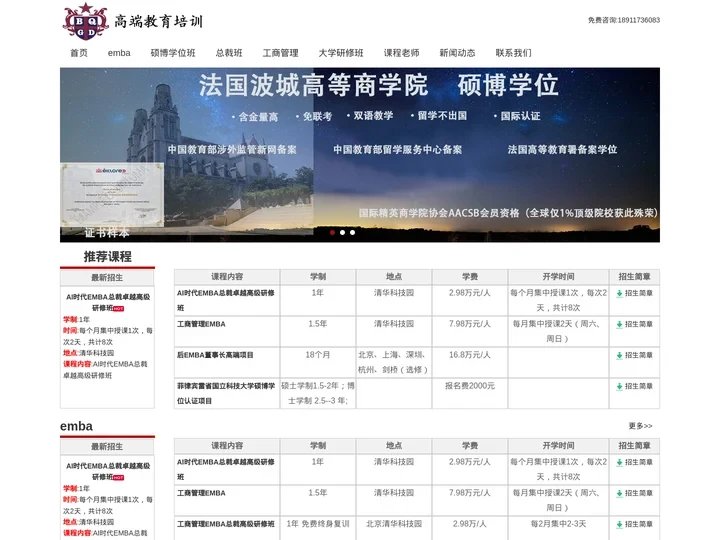The image size is (720, 540).
Task: Open 联系我们 navigation item
Action: click(513, 53)
